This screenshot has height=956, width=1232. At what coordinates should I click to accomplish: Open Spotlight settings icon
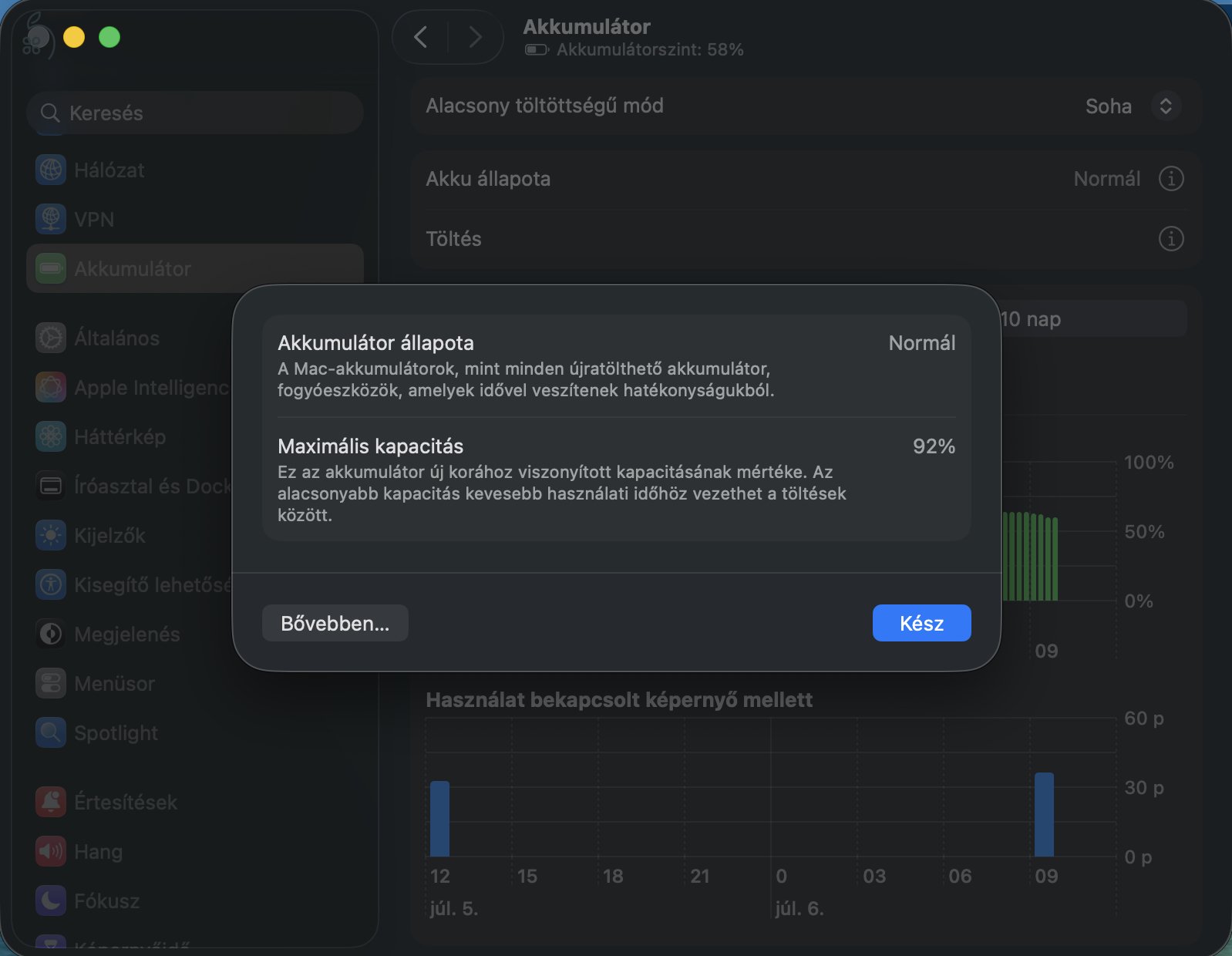51,732
